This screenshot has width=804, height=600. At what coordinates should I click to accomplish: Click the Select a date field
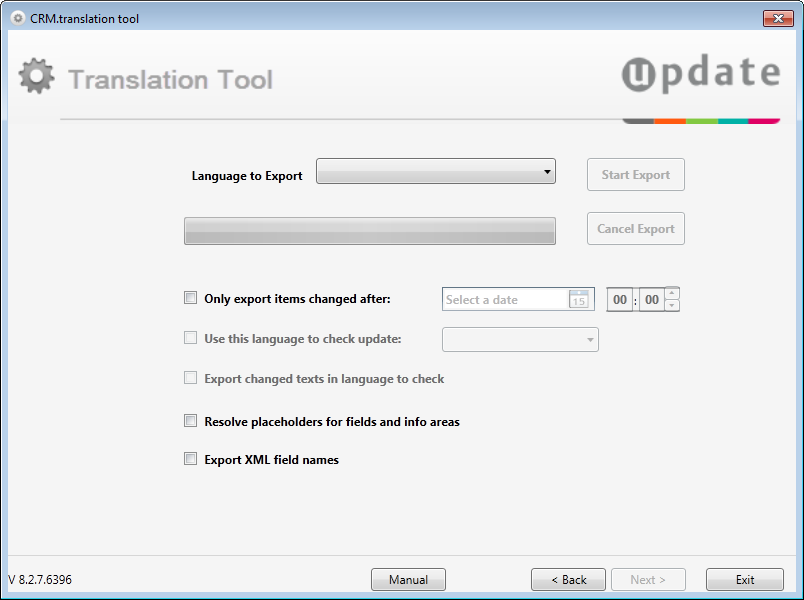[505, 299]
